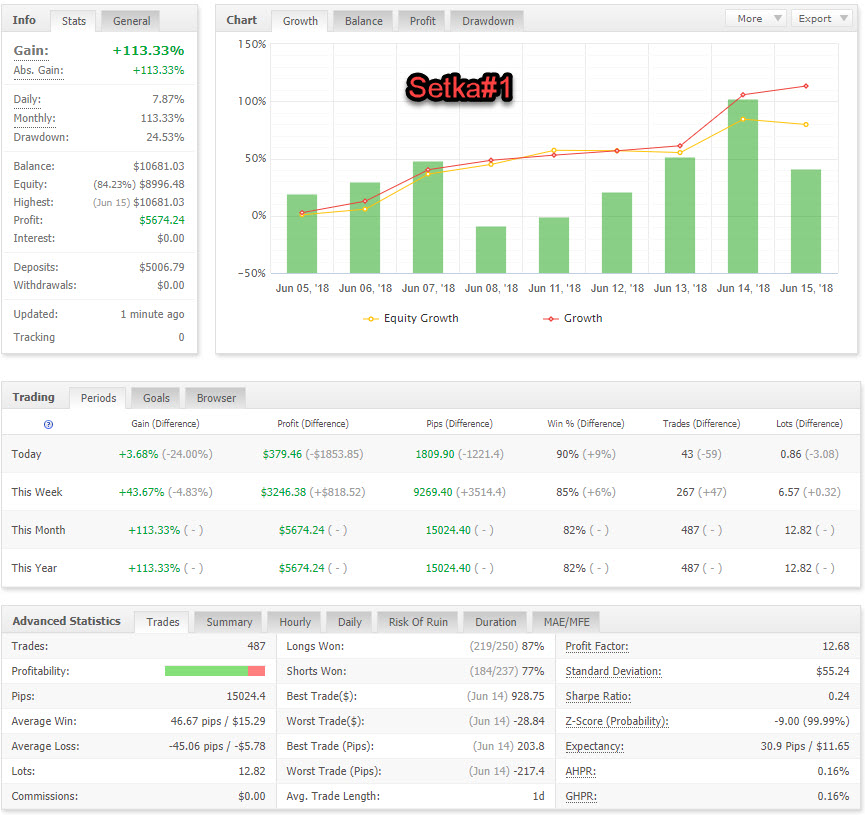Click the Best Trade($) value 928.75

[528, 696]
